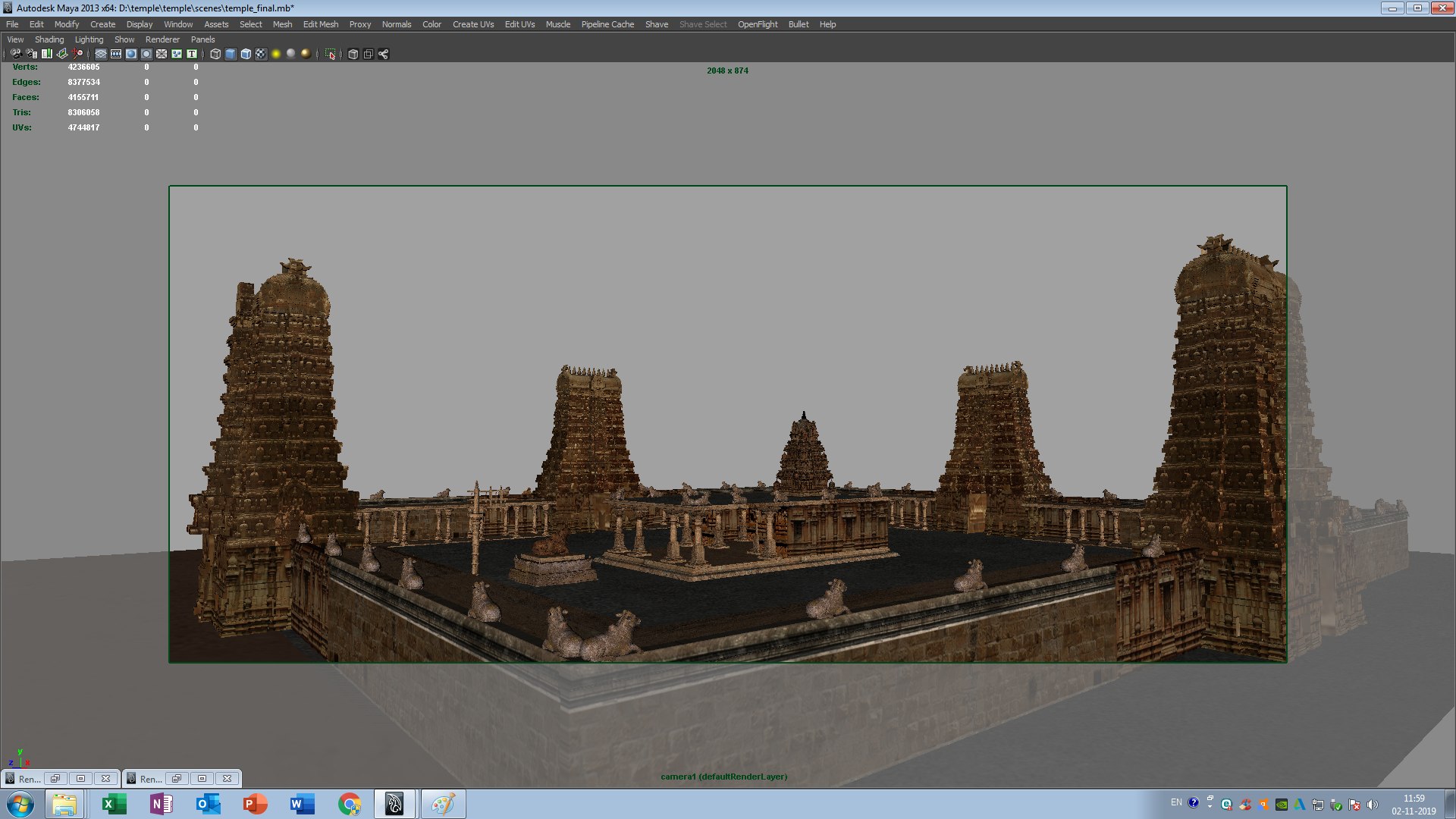Screen dimensions: 1456x819
Task: Toggle the Safe Action icon
Action: point(177,54)
